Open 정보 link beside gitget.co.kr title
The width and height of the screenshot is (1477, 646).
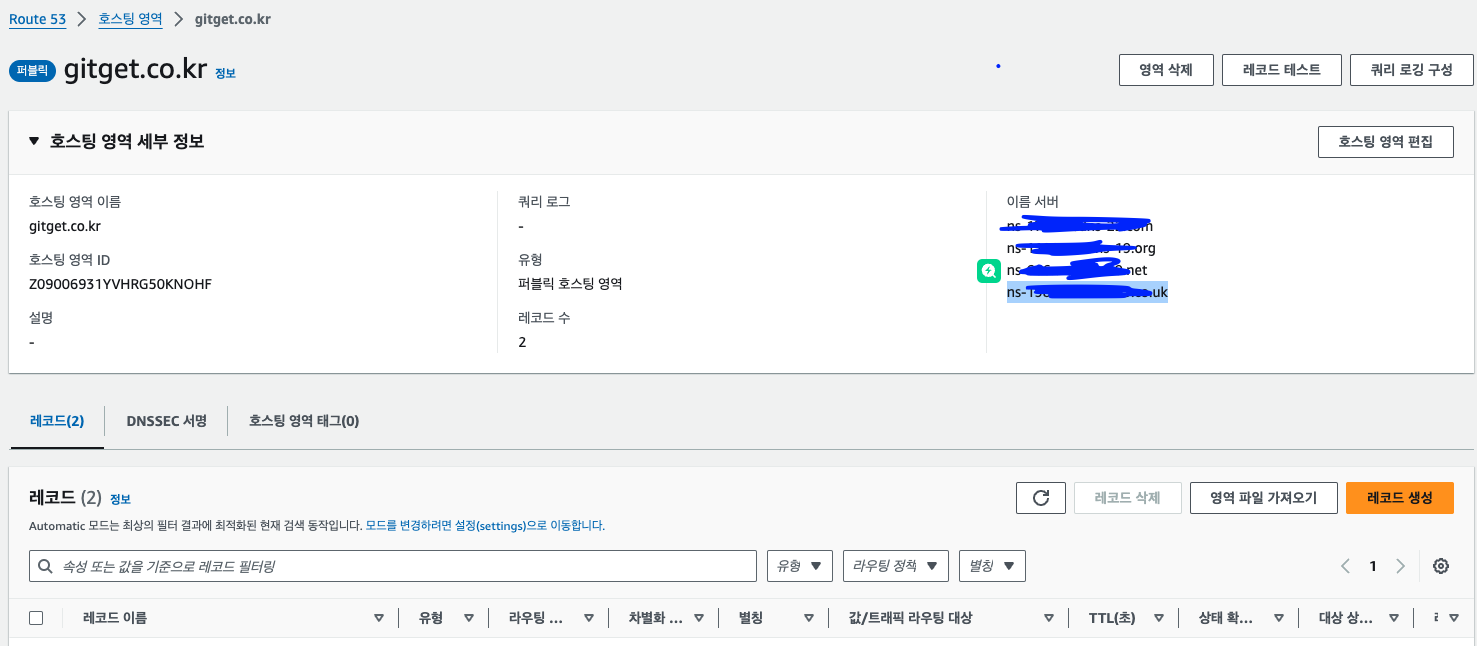click(225, 73)
